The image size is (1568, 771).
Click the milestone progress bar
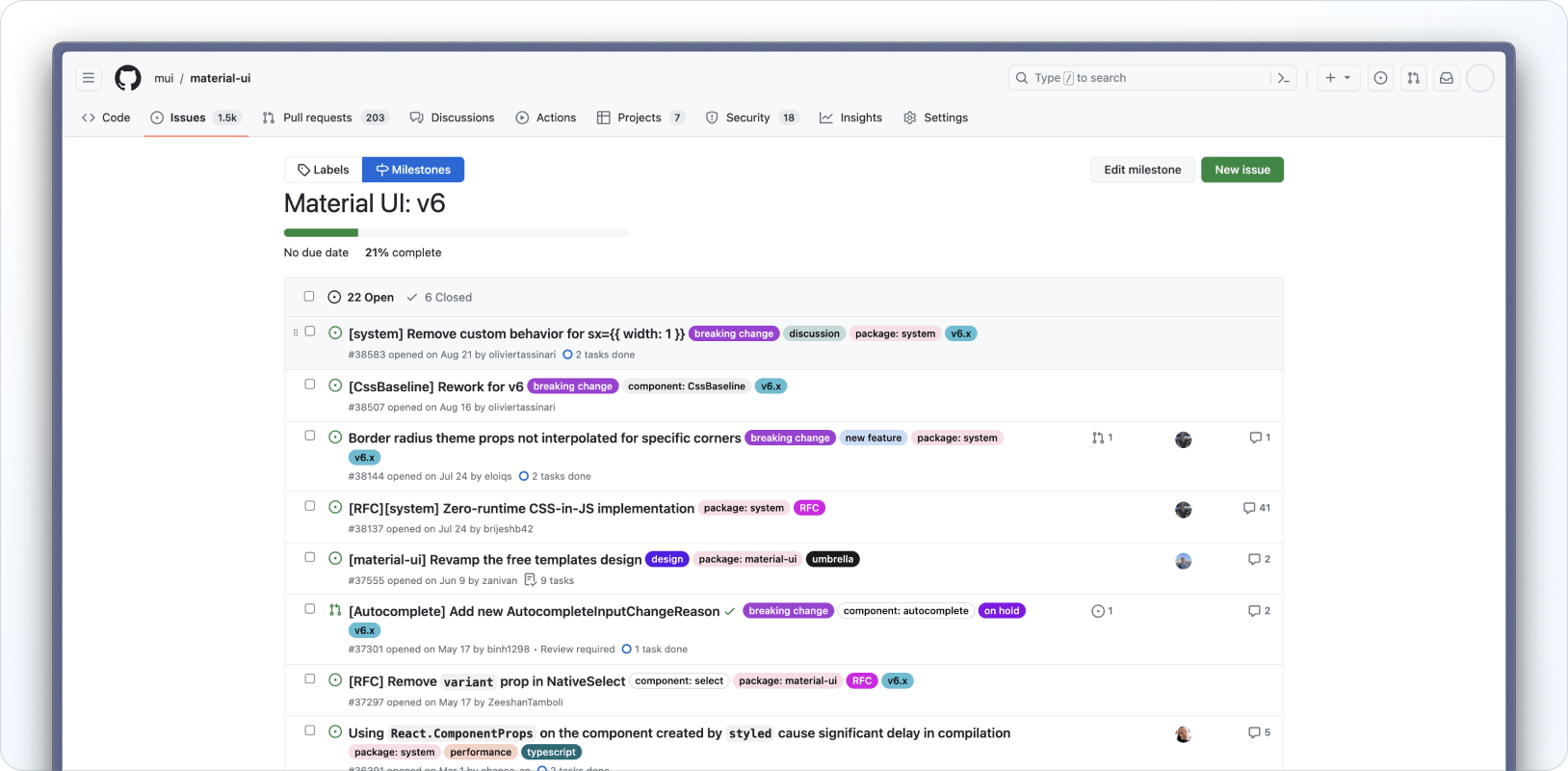tap(456, 232)
